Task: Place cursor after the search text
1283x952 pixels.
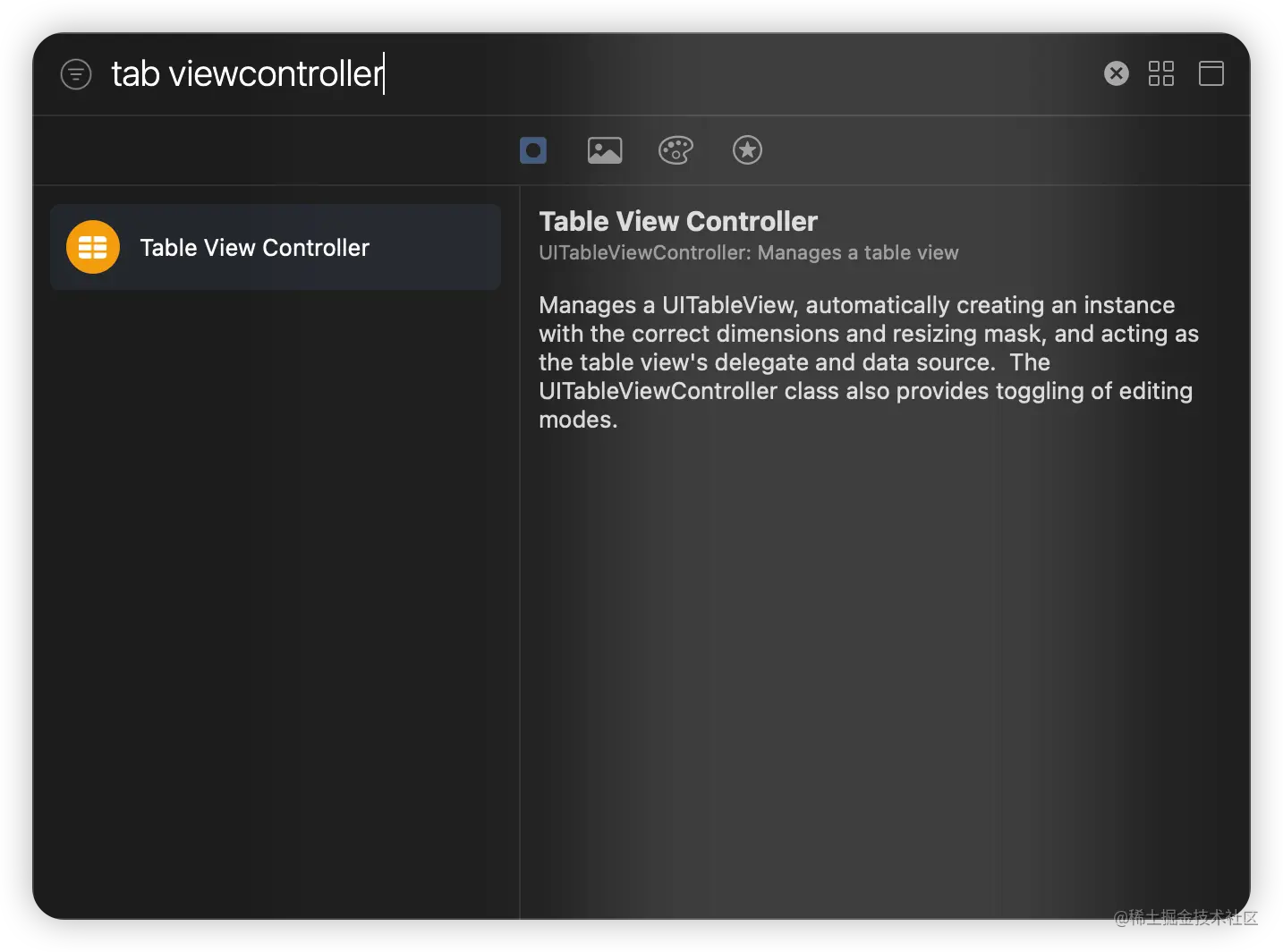Action: click(x=385, y=74)
